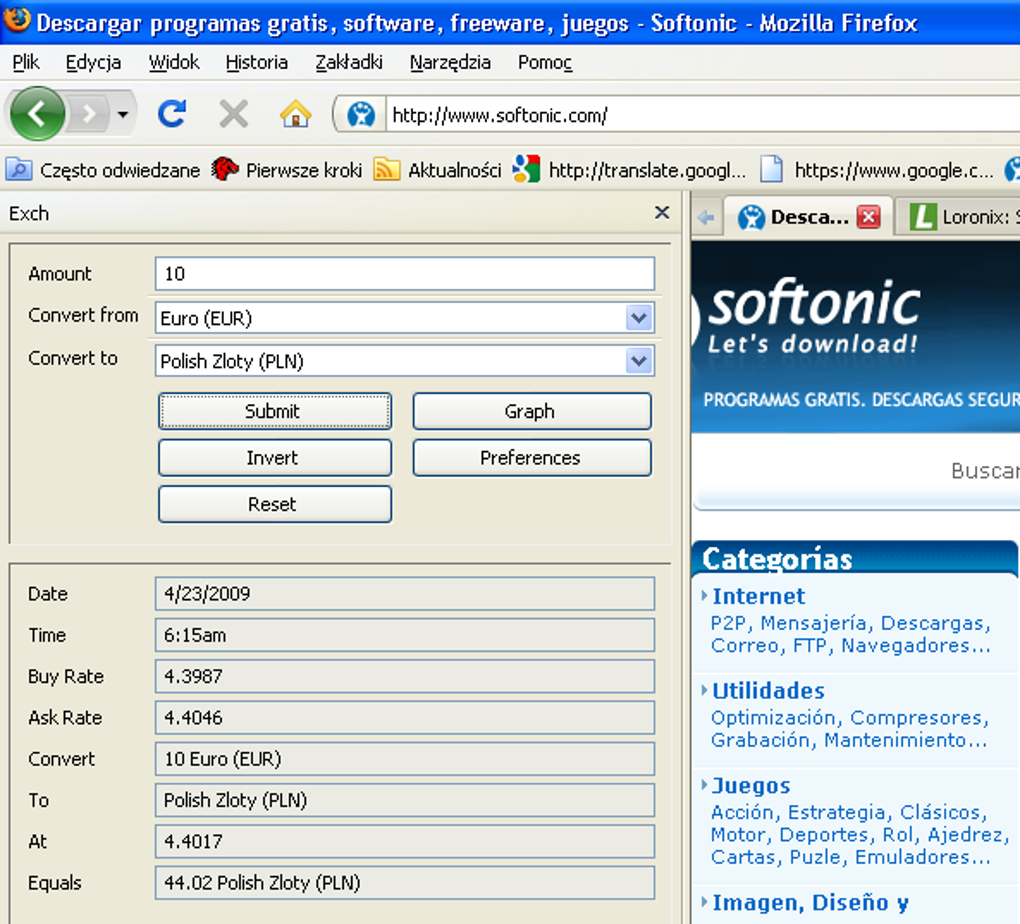Open the Internet category link
Screen dimensions: 1020x924
pyautogui.click(x=758, y=596)
